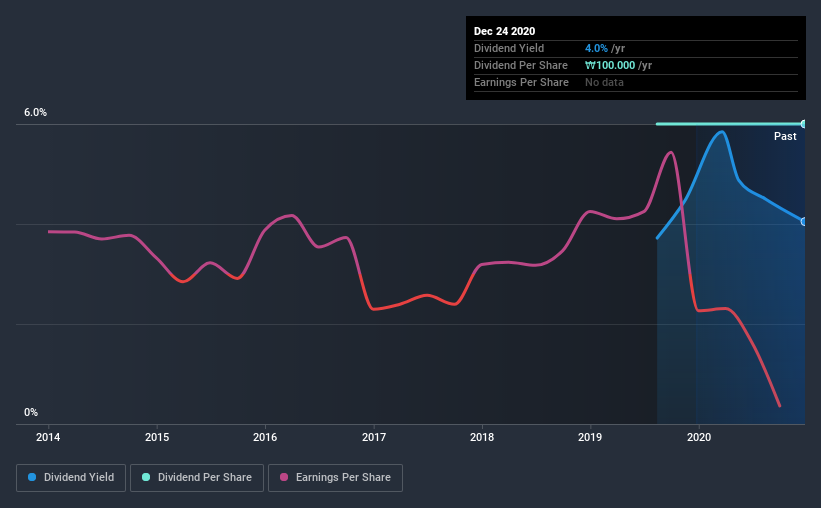Viewport: 821px width, 508px height.
Task: Toggle the Dividend Per Share legend button
Action: pyautogui.click(x=197, y=478)
